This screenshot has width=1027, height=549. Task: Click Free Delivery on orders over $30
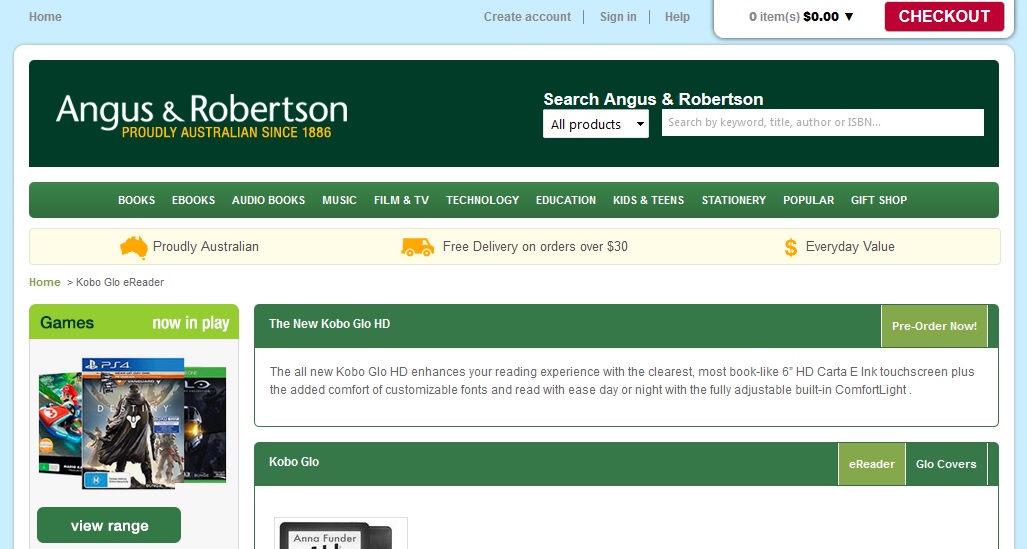click(x=535, y=247)
